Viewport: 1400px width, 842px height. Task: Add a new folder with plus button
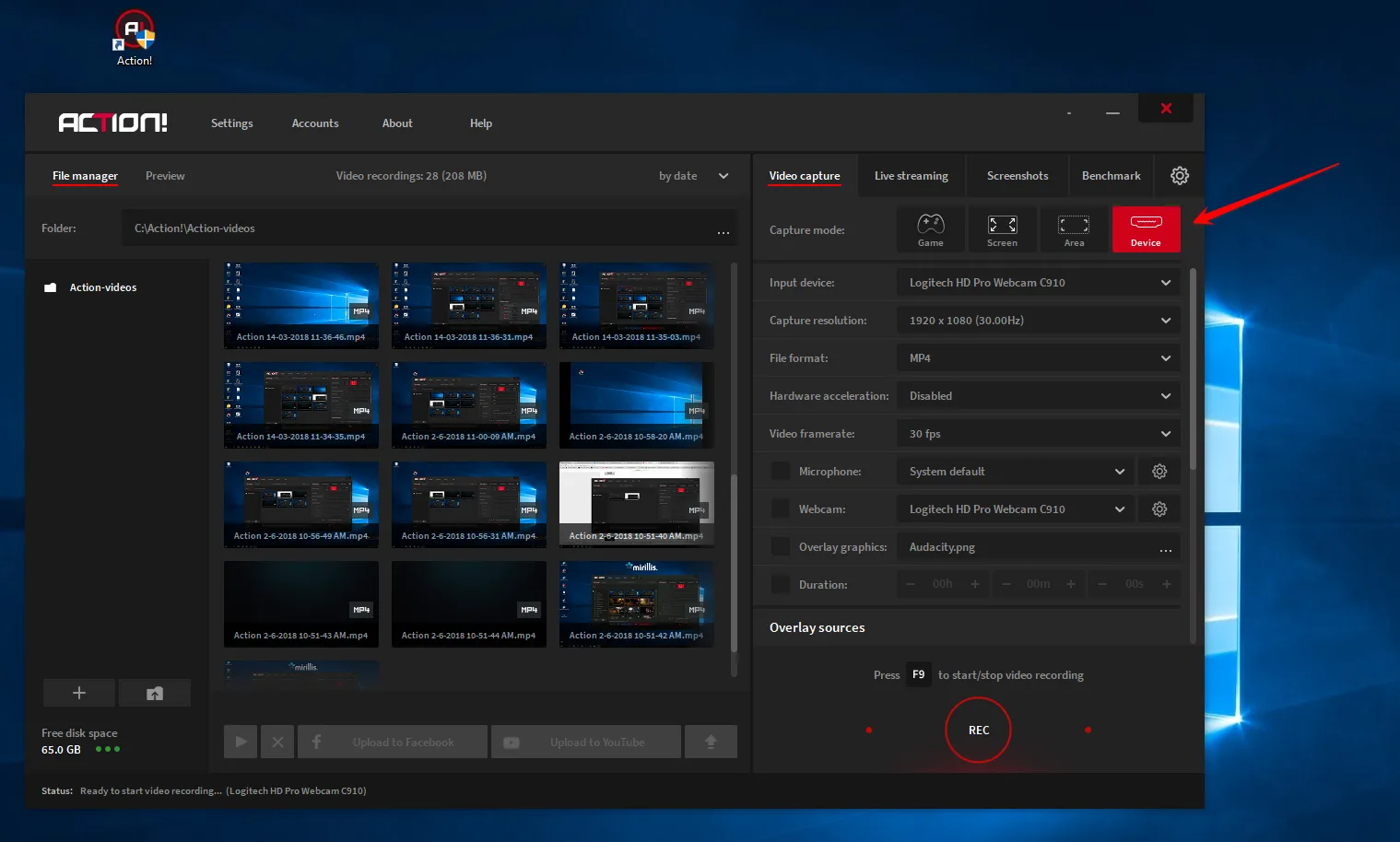point(79,693)
